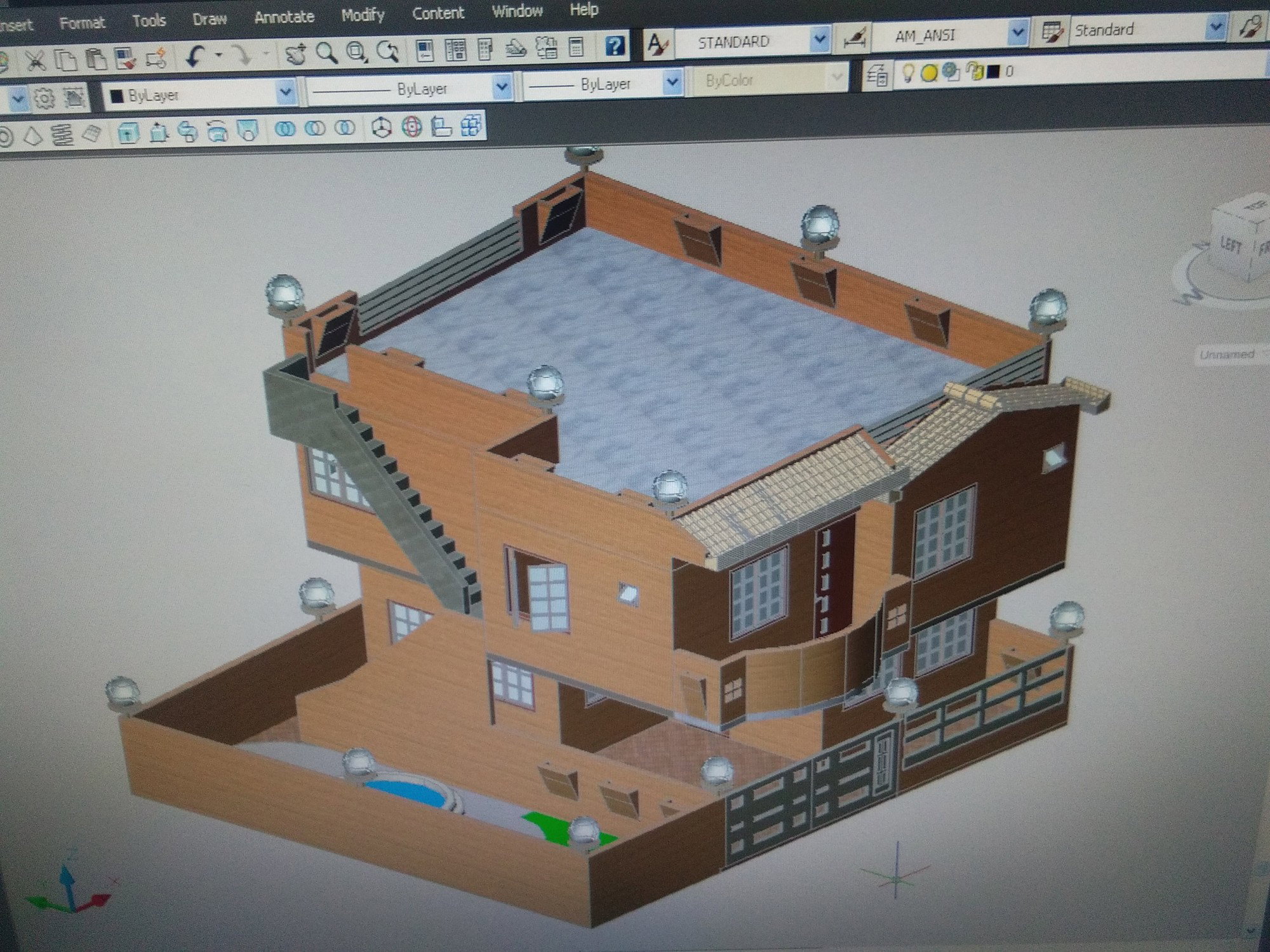Open the AM_ANSI dimension style dropdown
Viewport: 1270px width, 952px height.
click(1018, 32)
